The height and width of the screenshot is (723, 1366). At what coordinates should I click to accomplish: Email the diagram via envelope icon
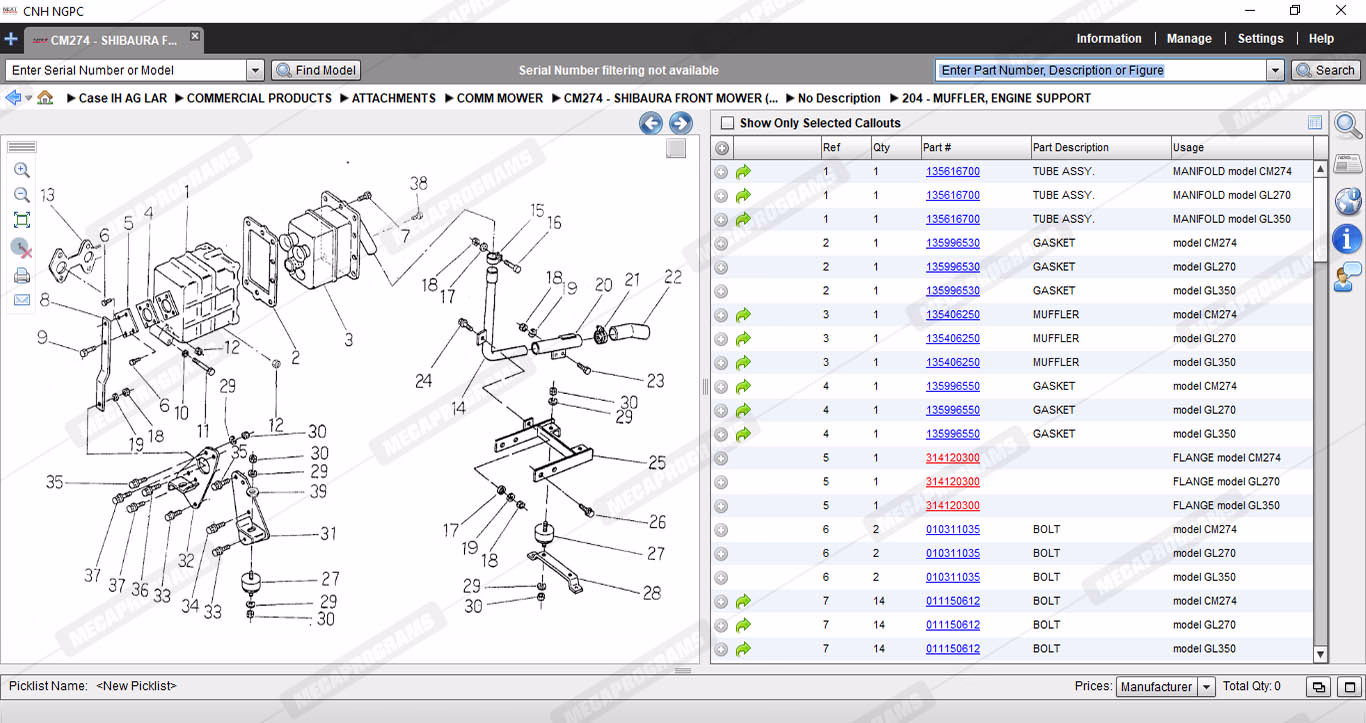coord(21,300)
